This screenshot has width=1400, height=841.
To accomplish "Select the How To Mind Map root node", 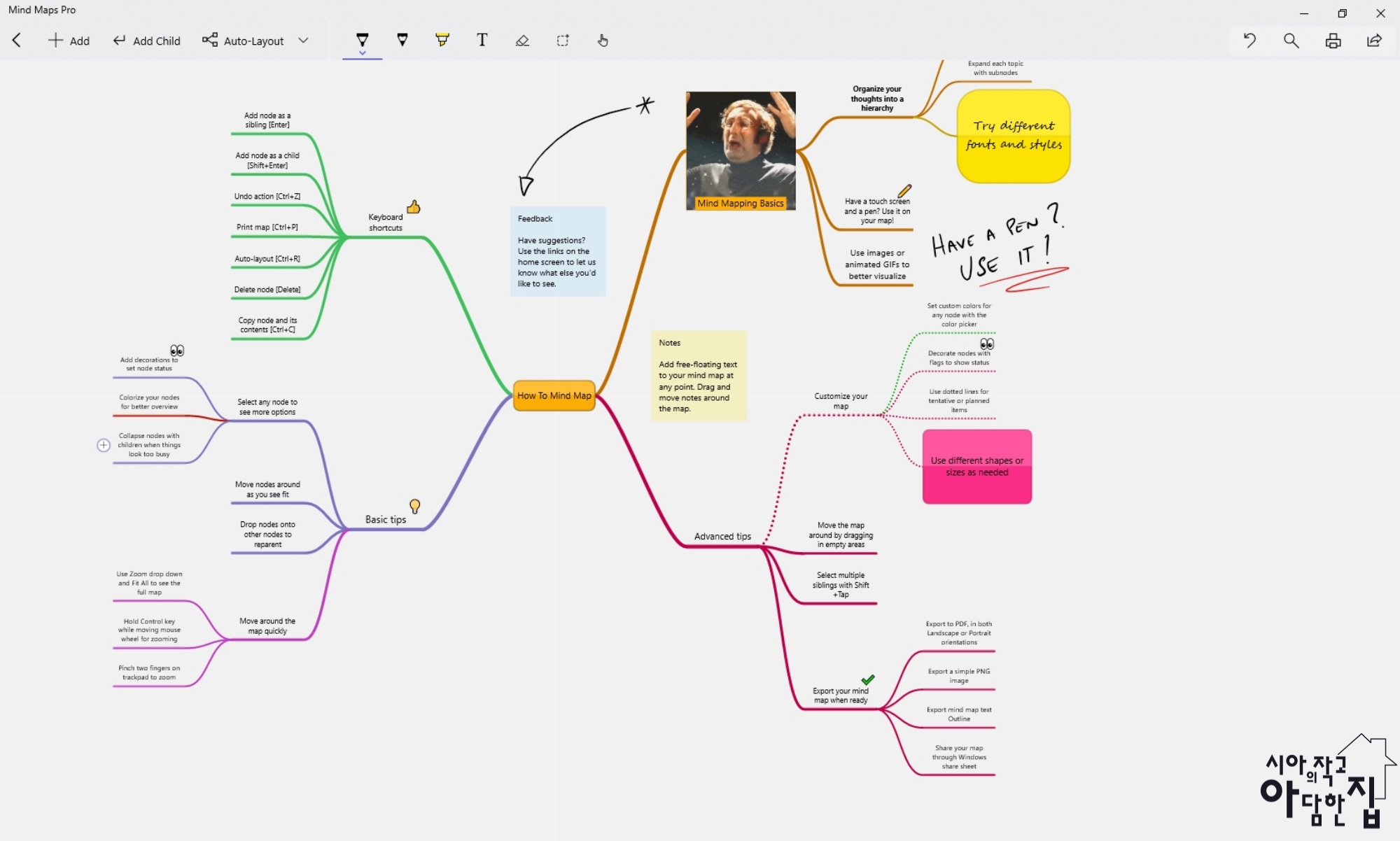I will [x=554, y=395].
